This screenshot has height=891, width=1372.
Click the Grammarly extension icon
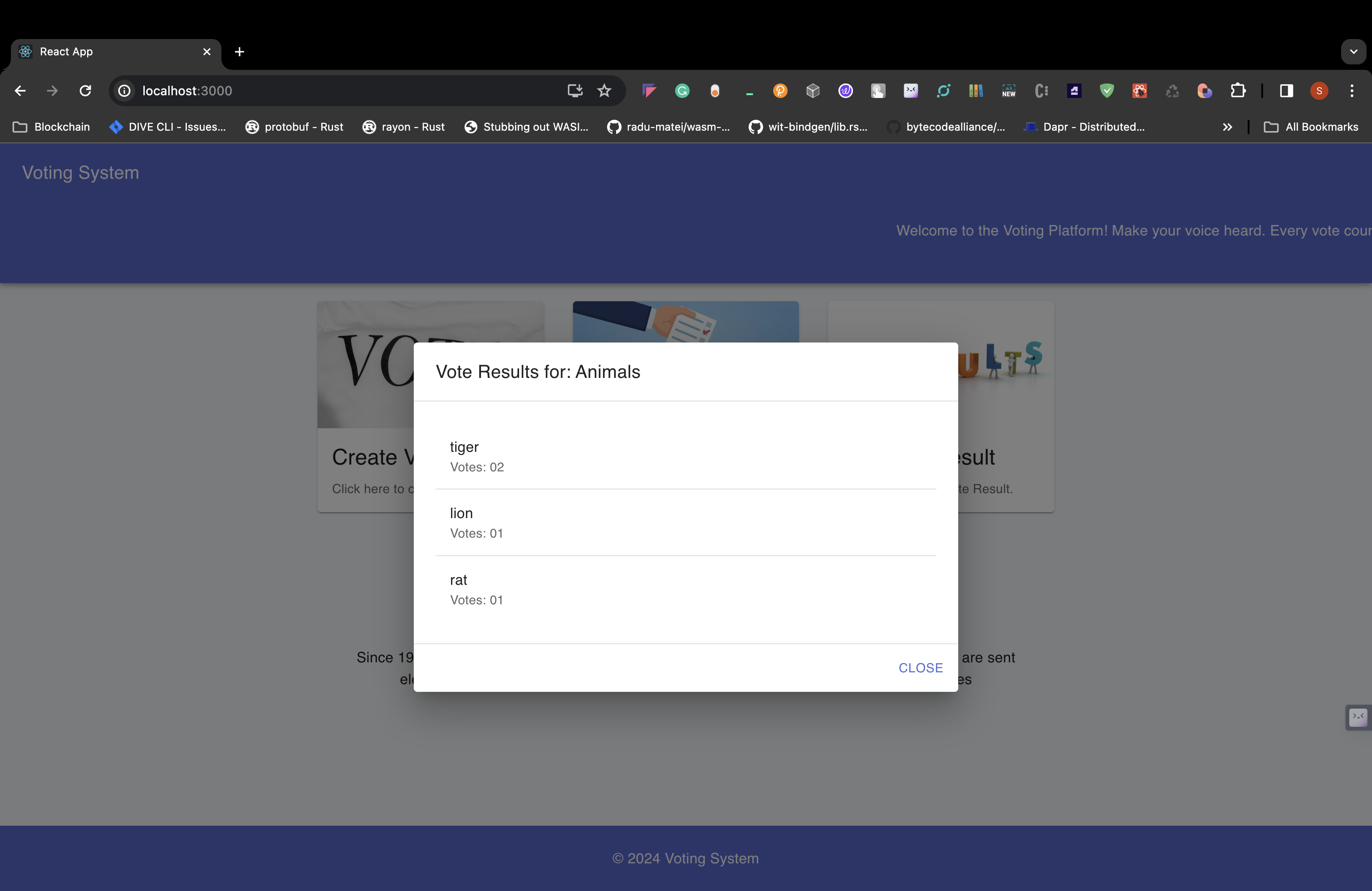click(x=682, y=91)
